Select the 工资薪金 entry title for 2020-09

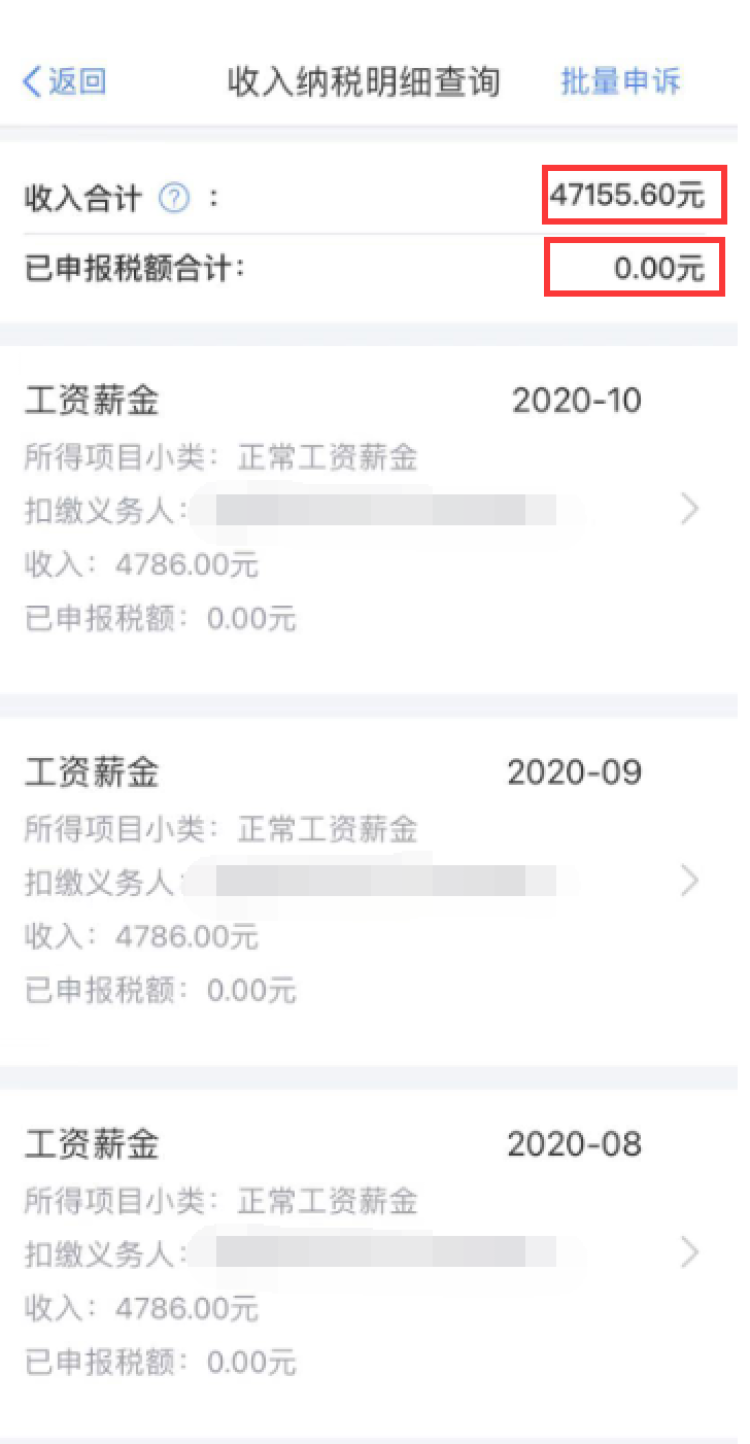click(91, 773)
